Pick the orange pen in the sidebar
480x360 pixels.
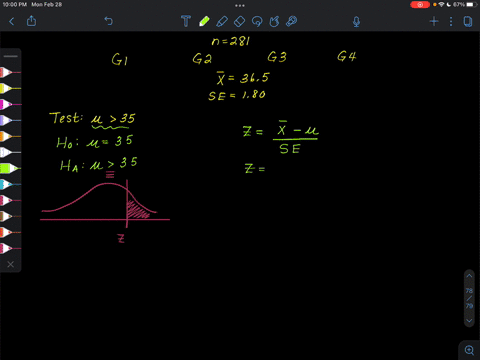[10, 136]
